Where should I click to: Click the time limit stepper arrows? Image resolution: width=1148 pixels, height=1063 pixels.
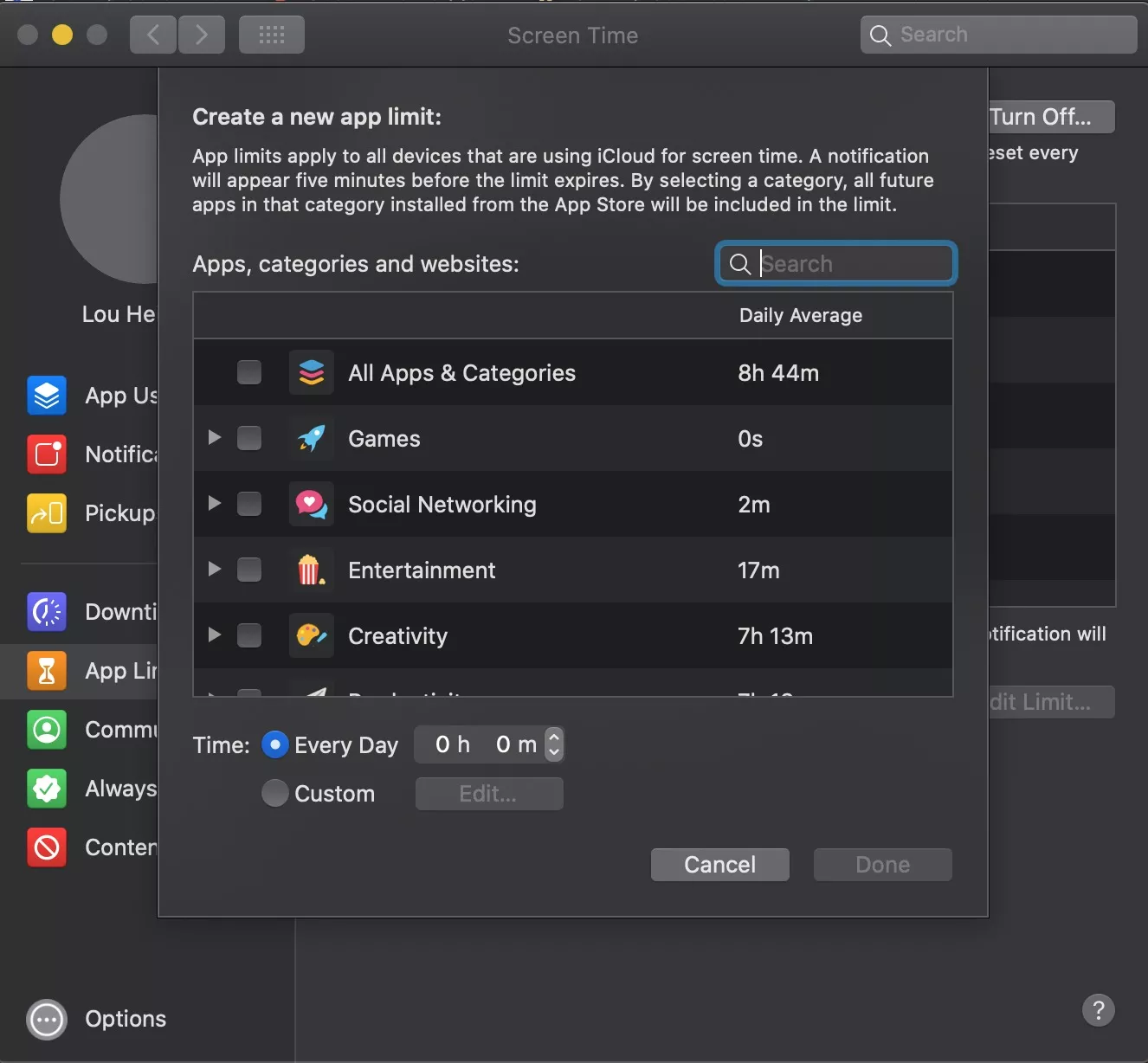click(554, 744)
